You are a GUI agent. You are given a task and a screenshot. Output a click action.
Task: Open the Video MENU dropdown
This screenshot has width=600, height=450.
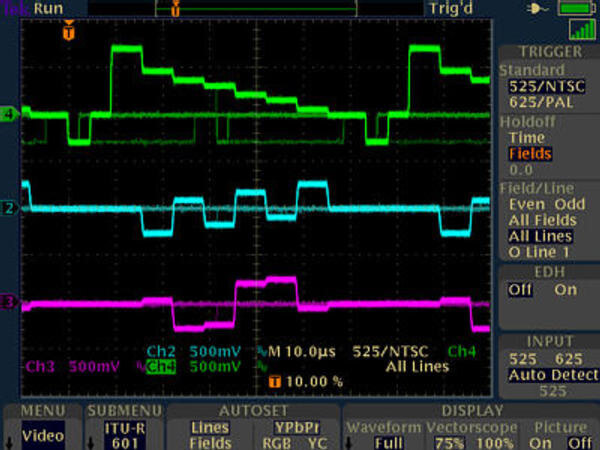[x=43, y=435]
